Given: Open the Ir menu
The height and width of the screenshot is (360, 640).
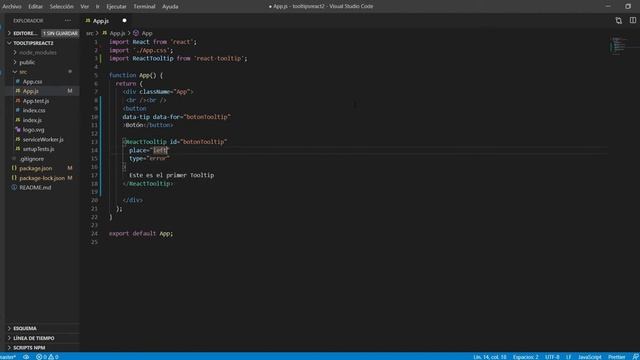Looking at the screenshot, I should [97, 6].
